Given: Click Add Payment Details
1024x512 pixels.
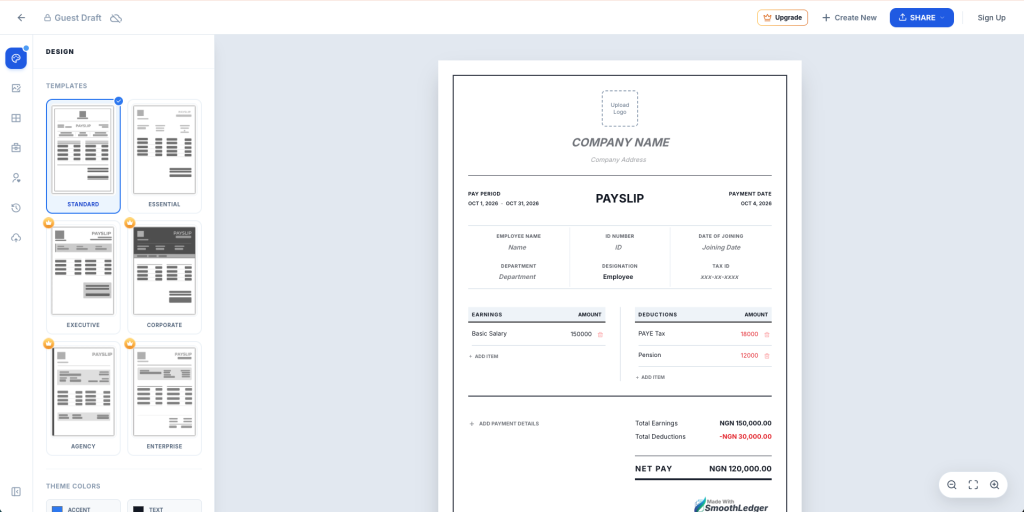Looking at the screenshot, I should 504,424.
